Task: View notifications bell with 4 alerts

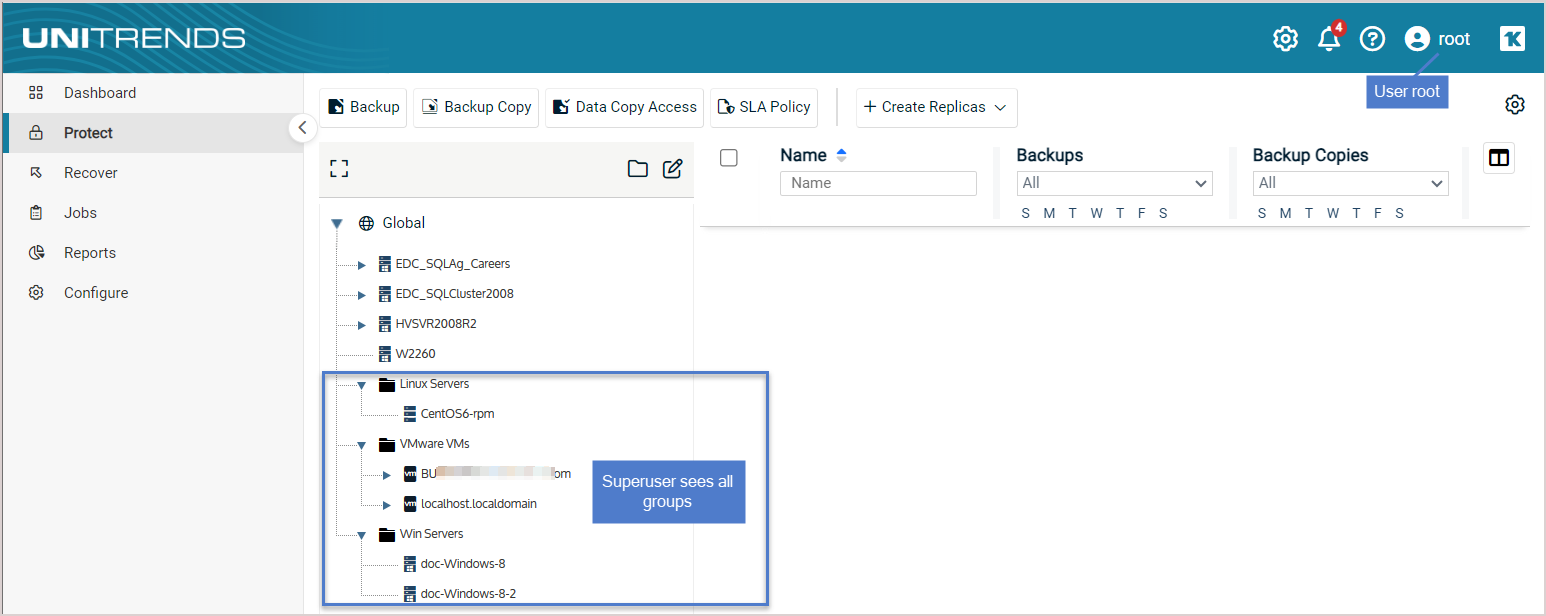Action: [x=1329, y=38]
